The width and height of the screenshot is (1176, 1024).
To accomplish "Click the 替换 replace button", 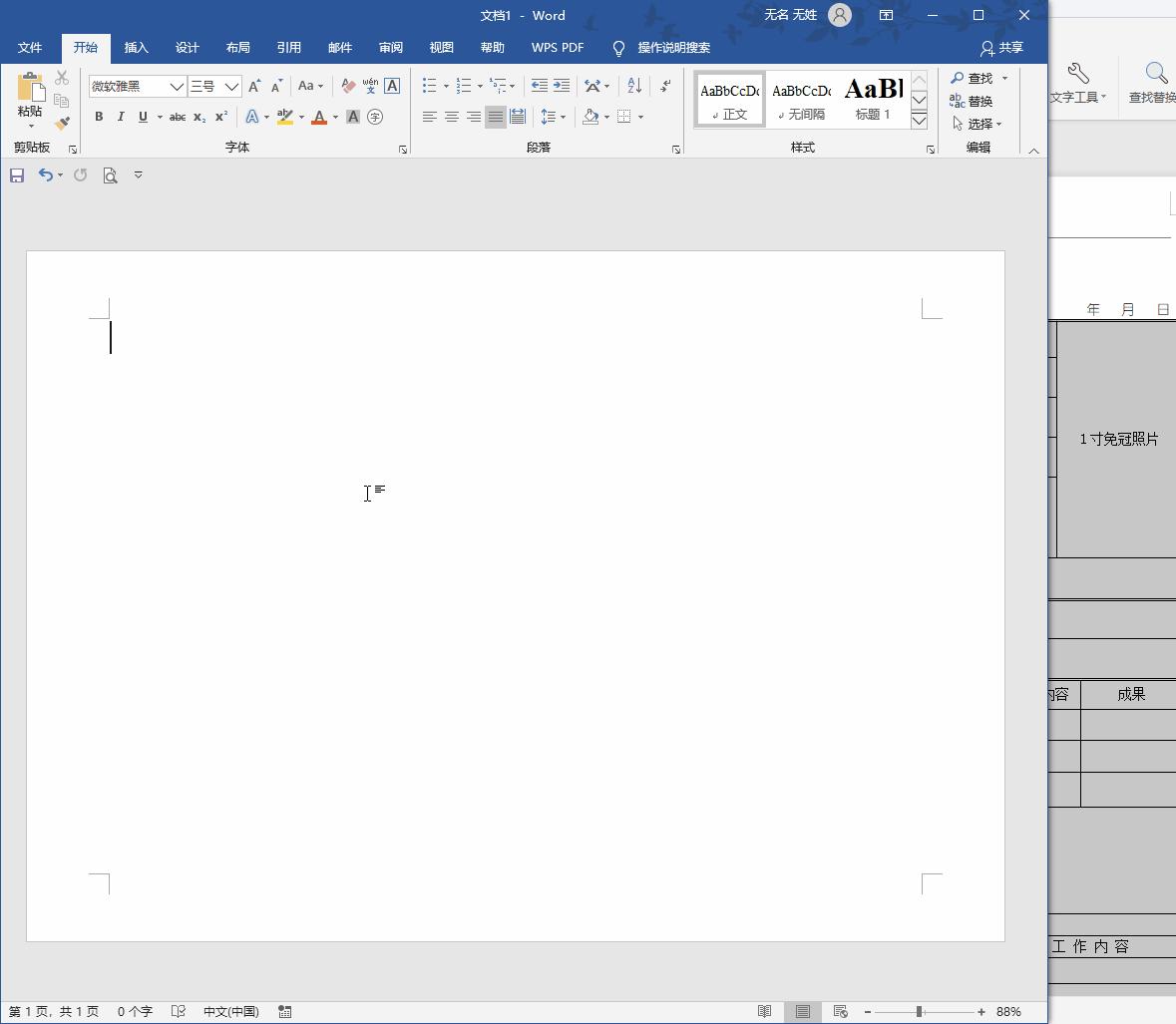I will (972, 101).
